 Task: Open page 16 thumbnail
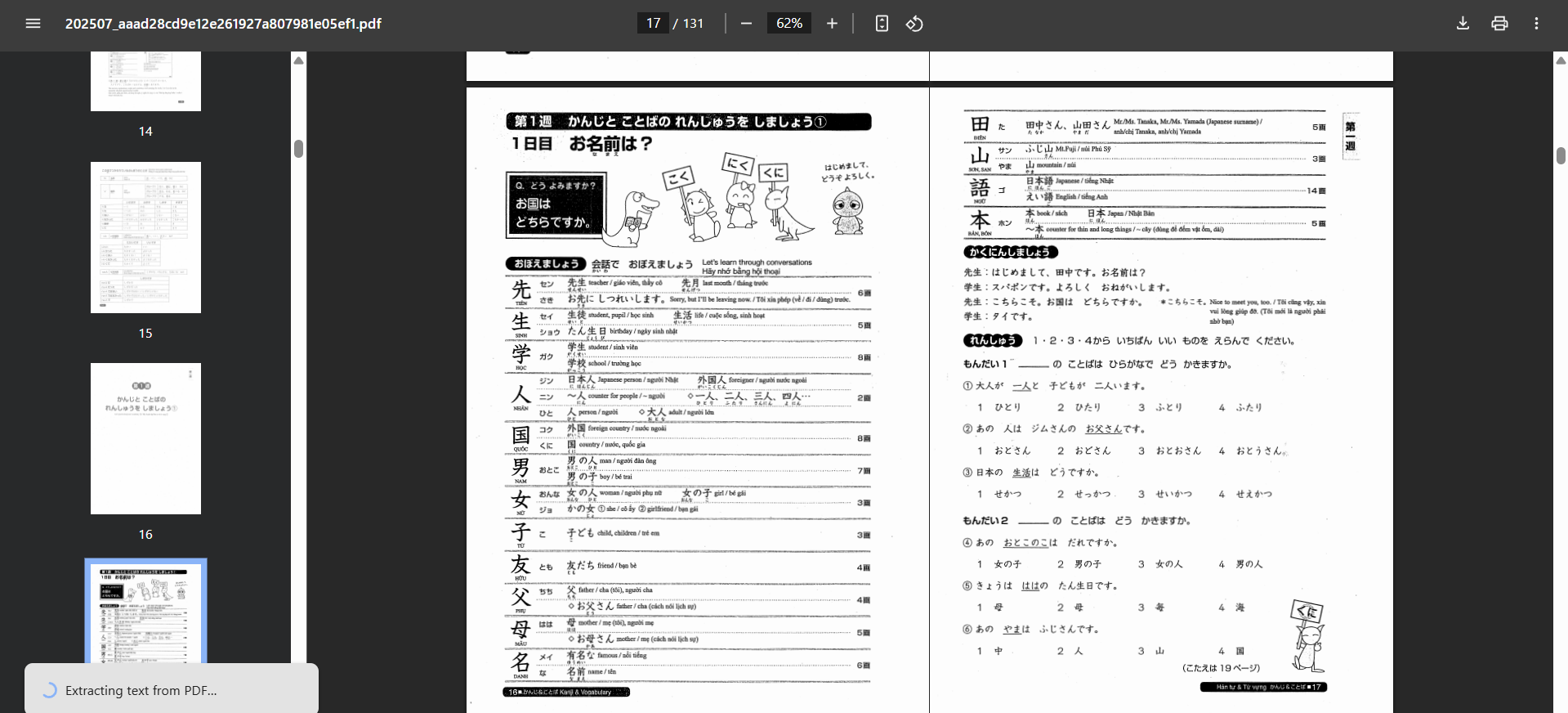point(145,438)
